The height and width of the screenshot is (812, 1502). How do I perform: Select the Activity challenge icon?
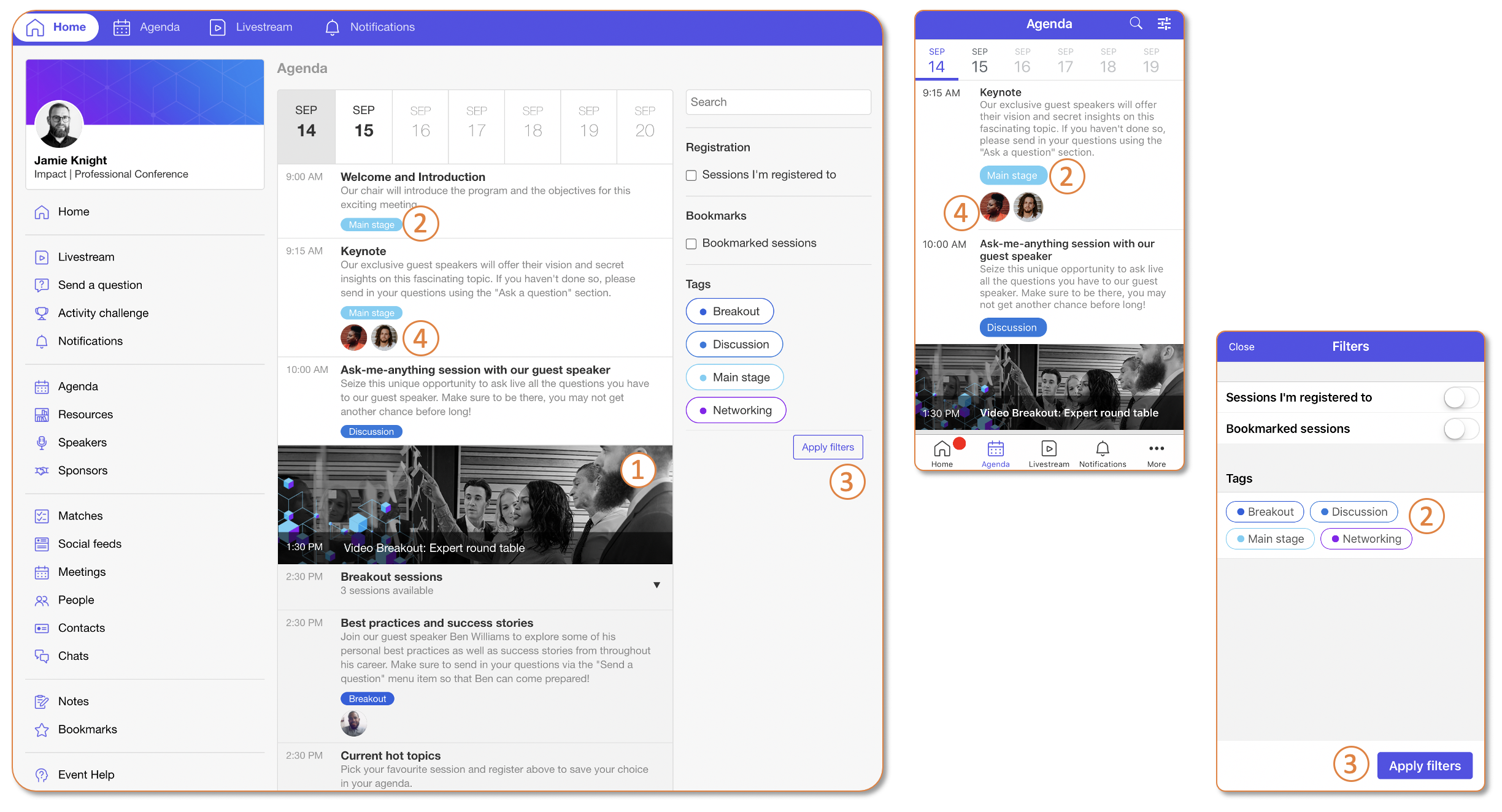pyautogui.click(x=42, y=313)
